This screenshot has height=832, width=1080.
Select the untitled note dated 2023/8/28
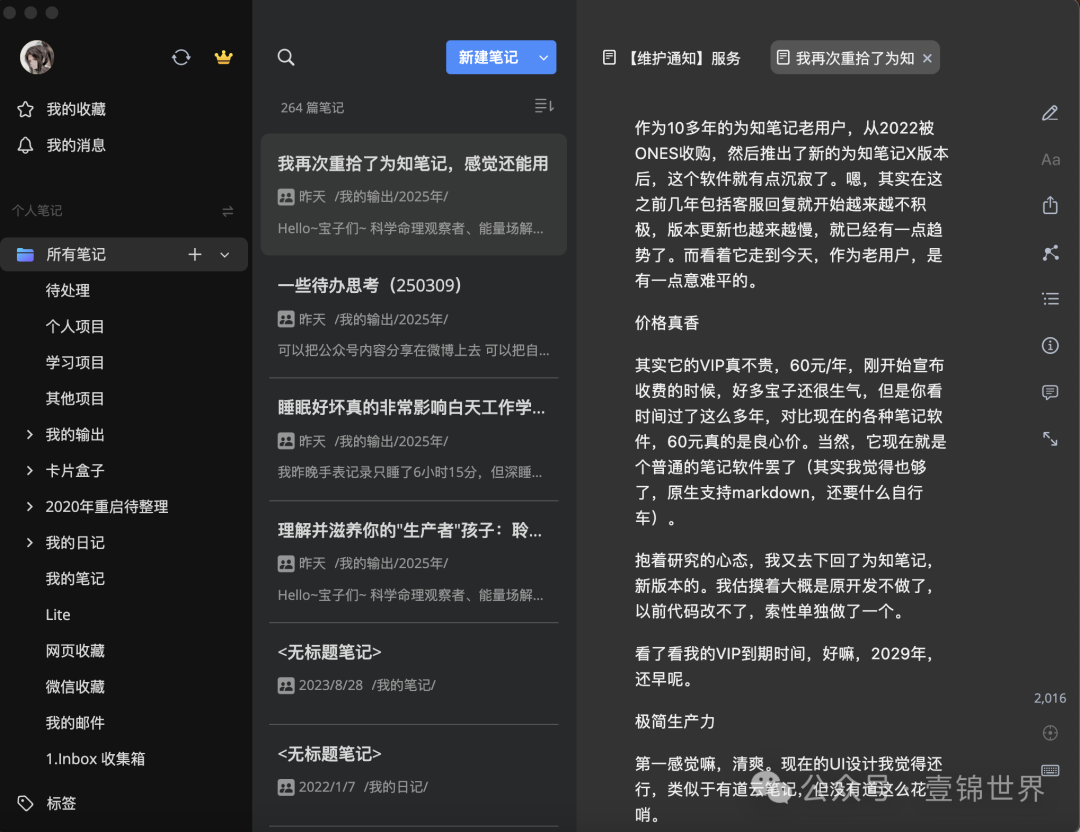(413, 674)
